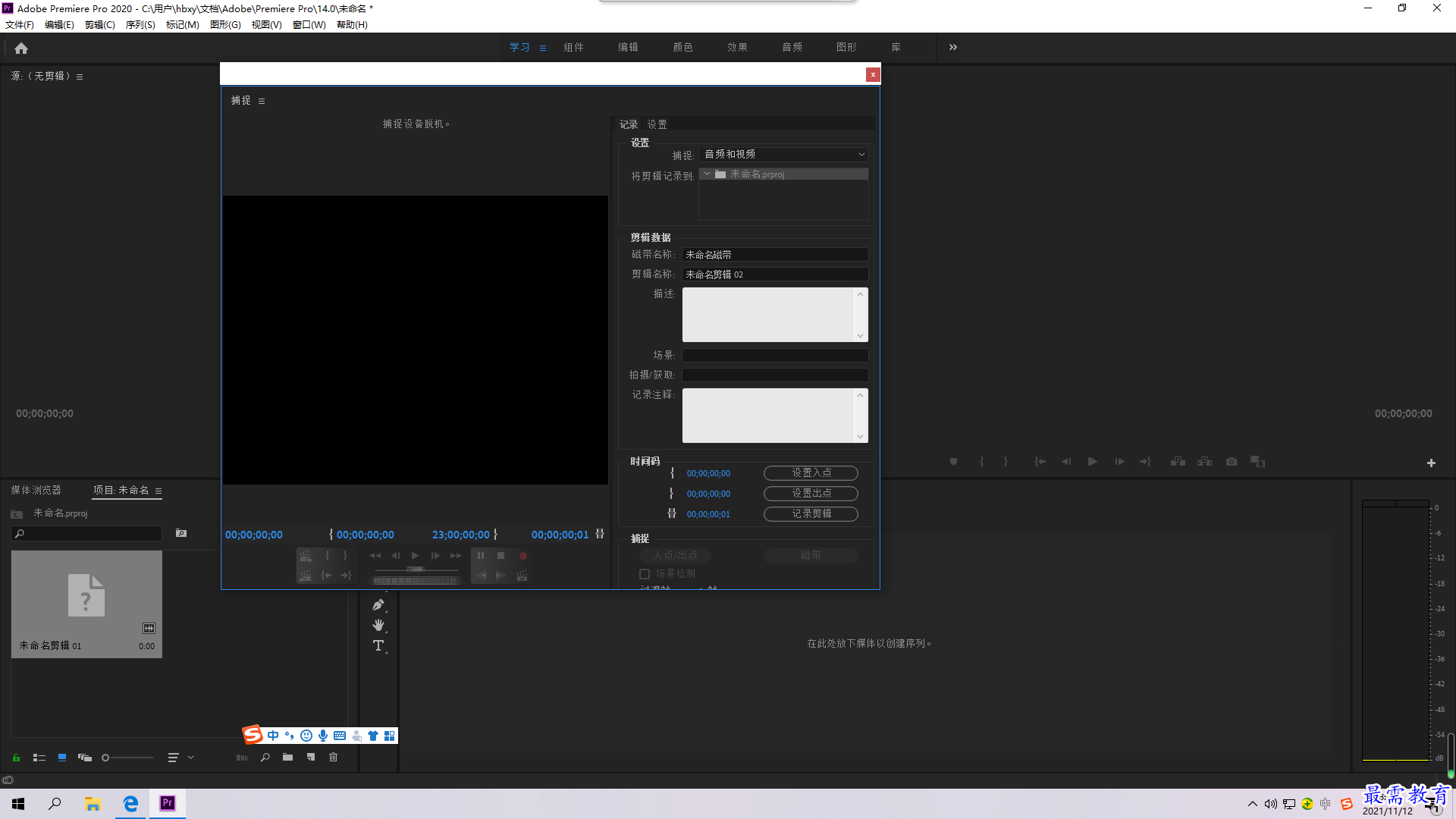Switch to the 颜色 workspace
This screenshot has height=819, width=1456.
point(683,47)
